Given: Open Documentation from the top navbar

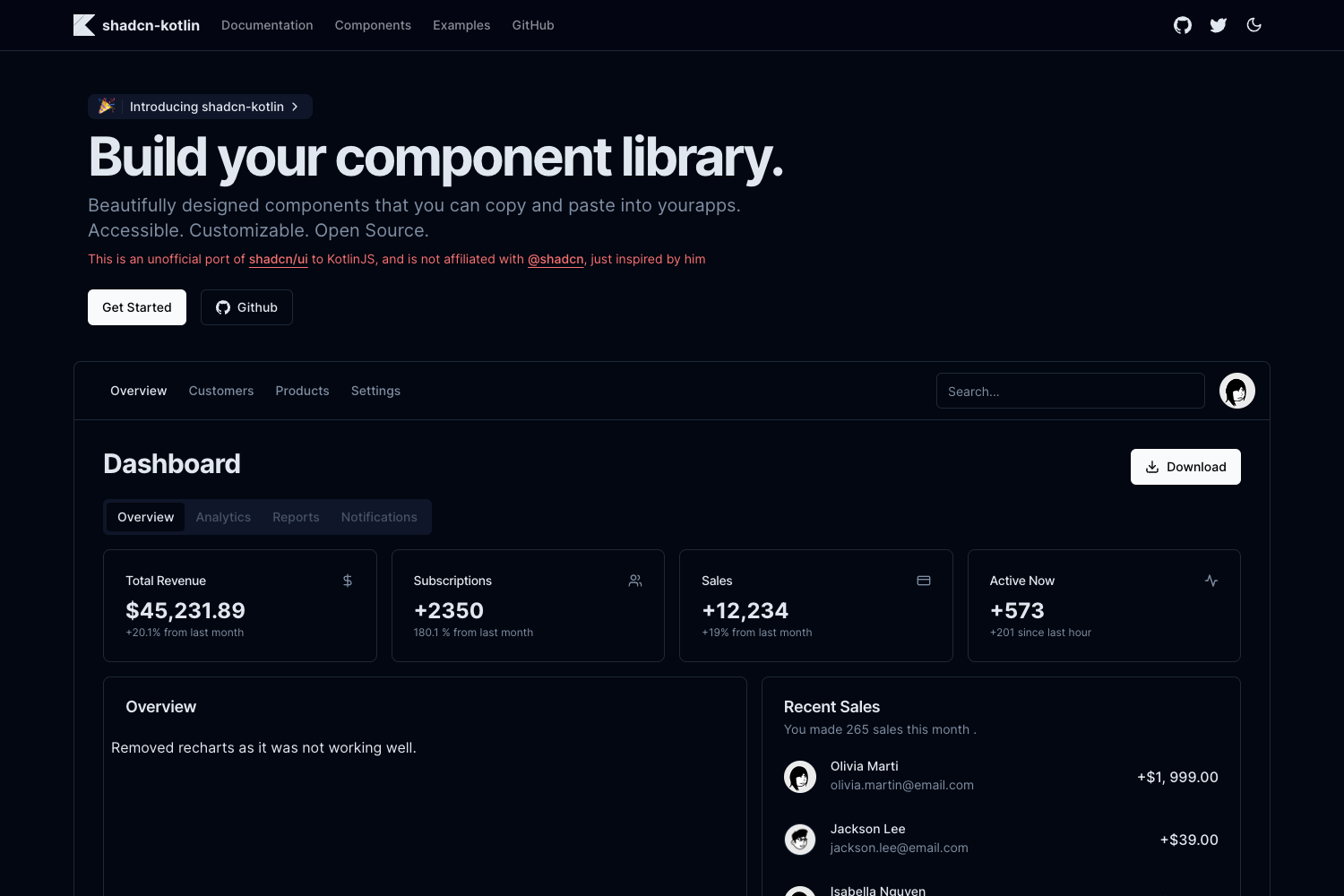Looking at the screenshot, I should pyautogui.click(x=267, y=25).
